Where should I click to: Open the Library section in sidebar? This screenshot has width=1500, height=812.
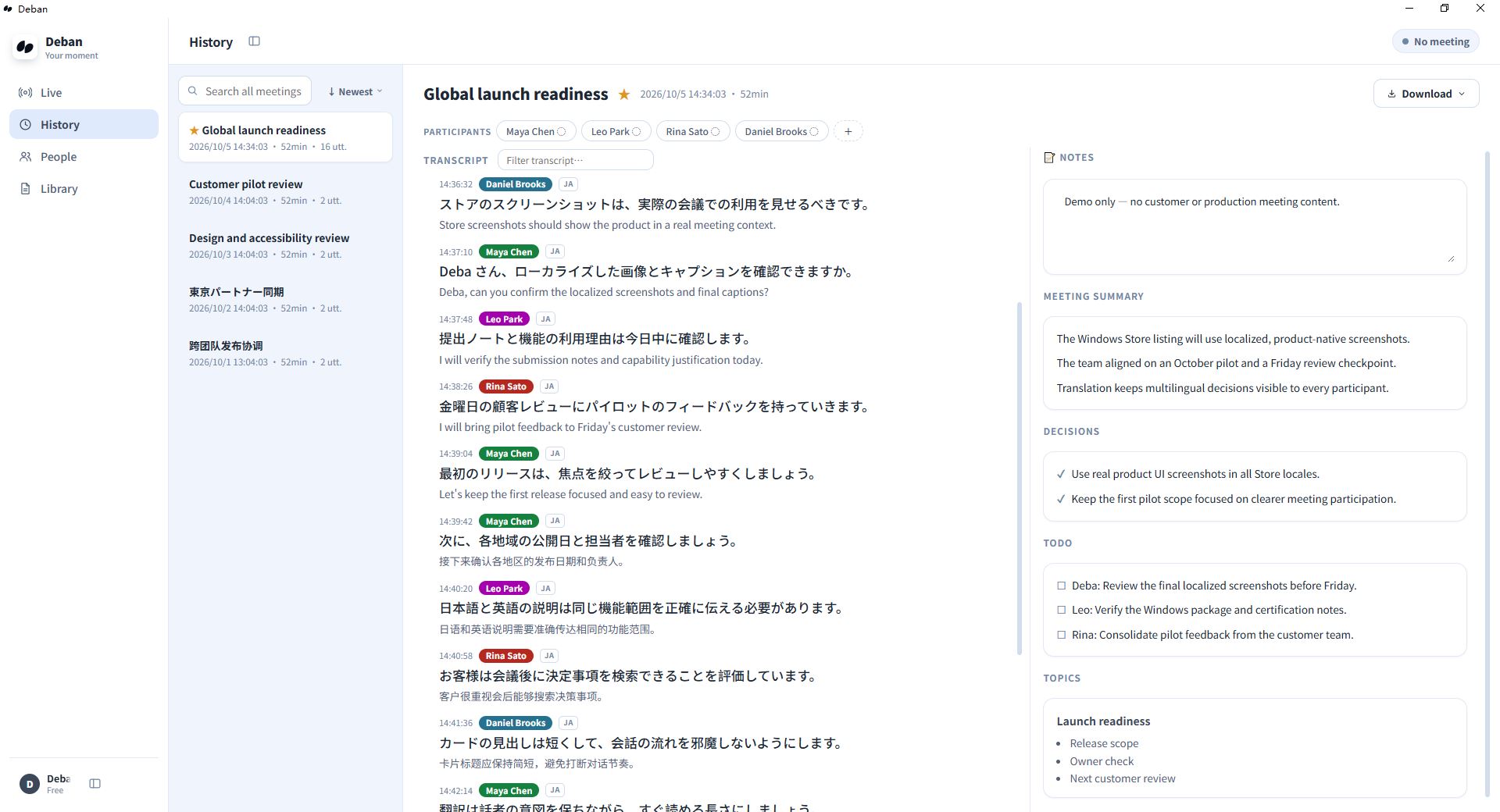click(x=84, y=189)
